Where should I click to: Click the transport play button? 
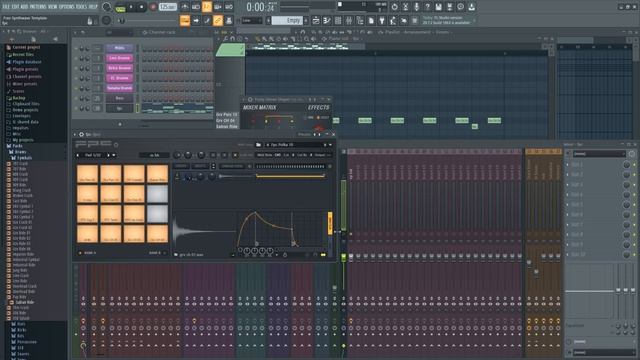click(131, 7)
